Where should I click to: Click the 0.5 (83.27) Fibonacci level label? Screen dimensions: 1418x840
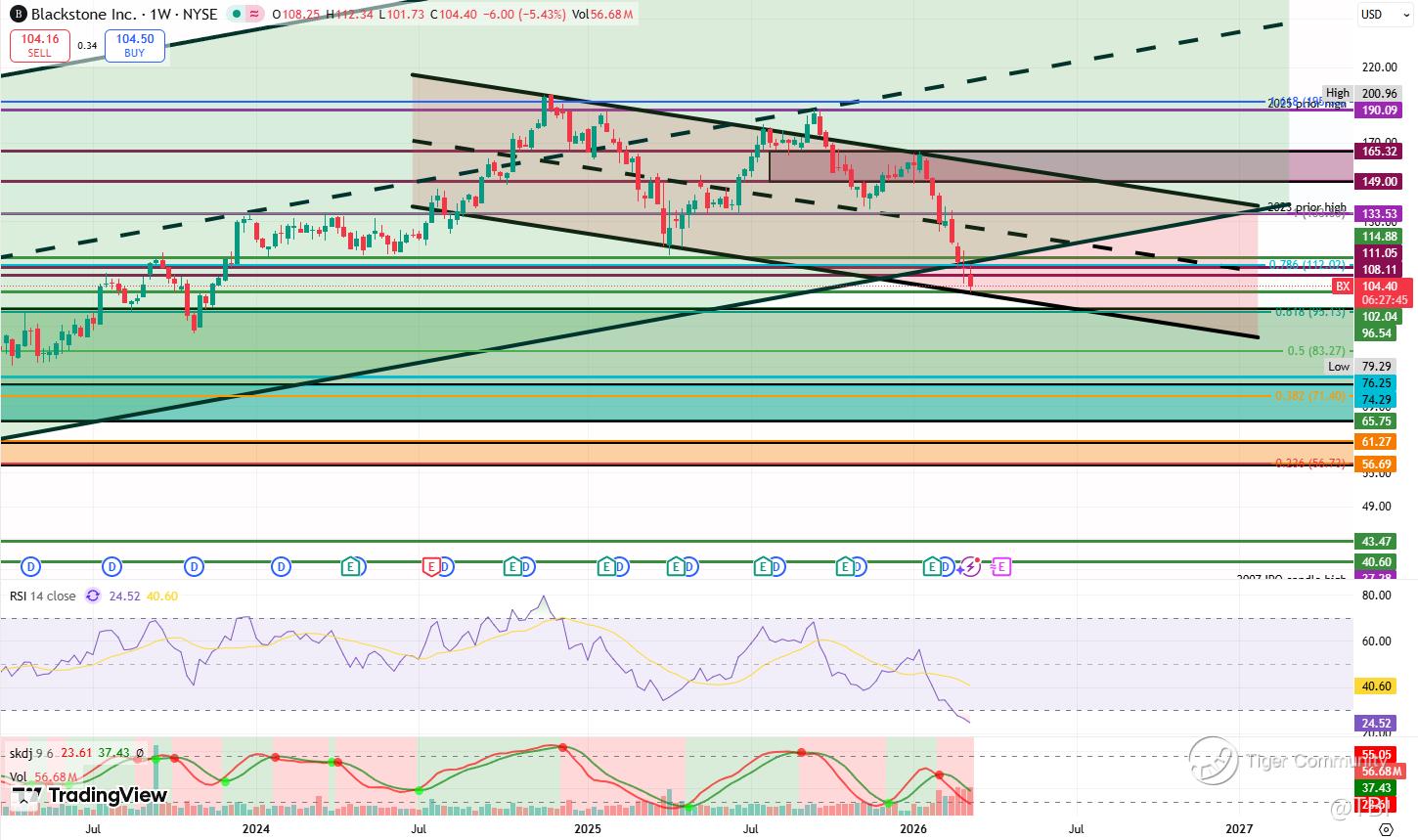[1315, 351]
